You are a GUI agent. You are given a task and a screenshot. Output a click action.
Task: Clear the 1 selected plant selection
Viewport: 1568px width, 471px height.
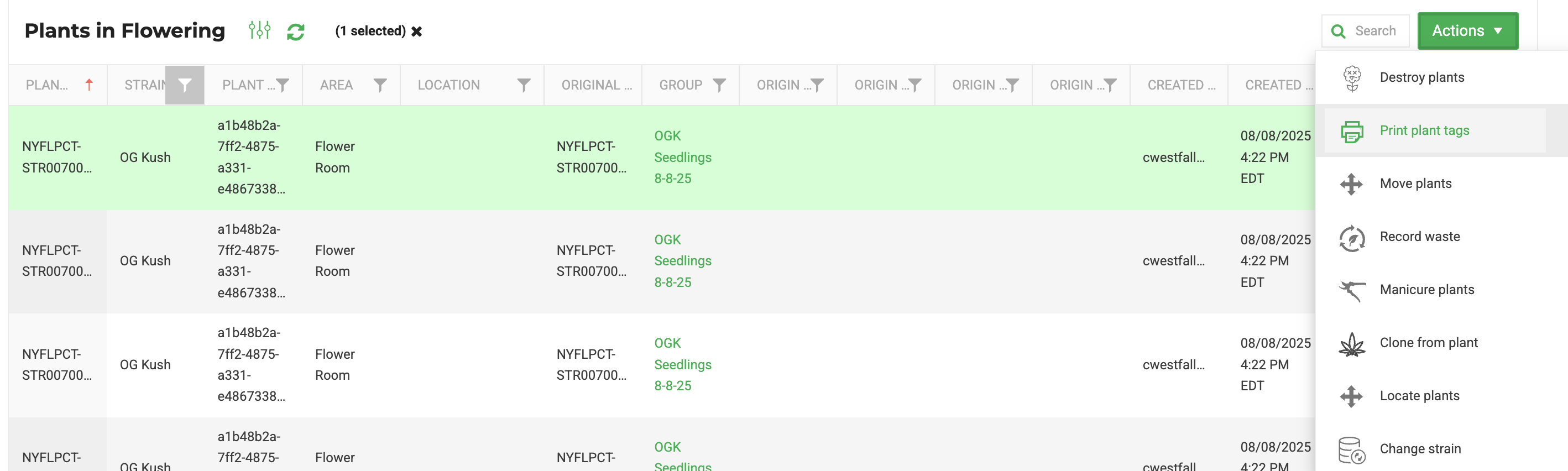417,31
